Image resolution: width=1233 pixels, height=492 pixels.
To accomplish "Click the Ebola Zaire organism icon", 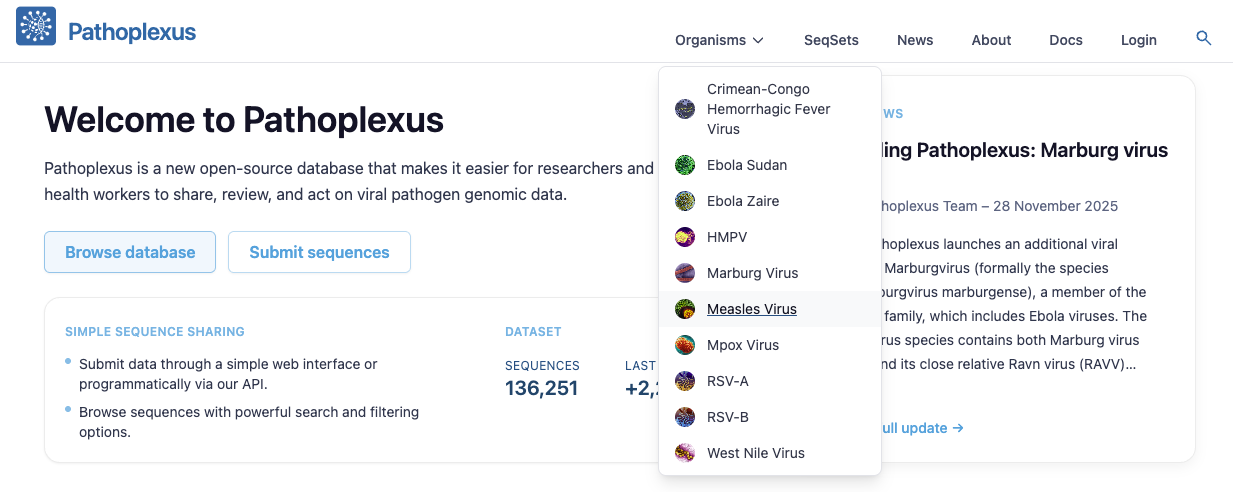I will click(685, 201).
